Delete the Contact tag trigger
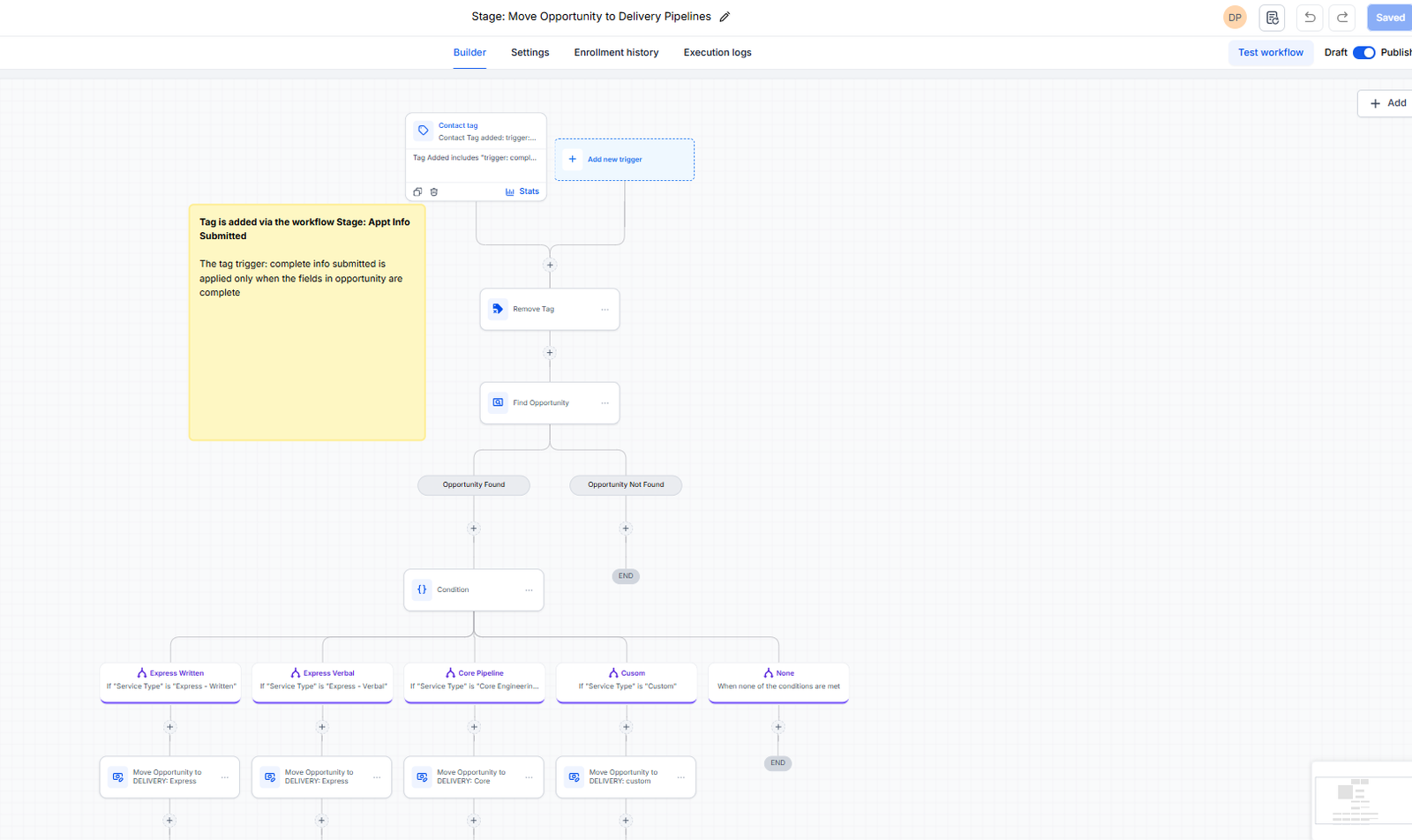1412x840 pixels. click(433, 191)
